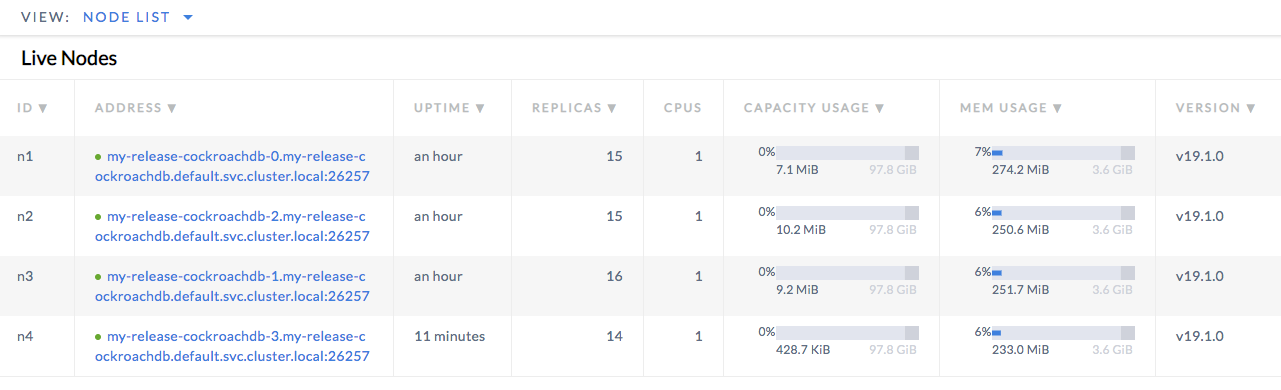Click the Live Nodes heading

click(69, 59)
